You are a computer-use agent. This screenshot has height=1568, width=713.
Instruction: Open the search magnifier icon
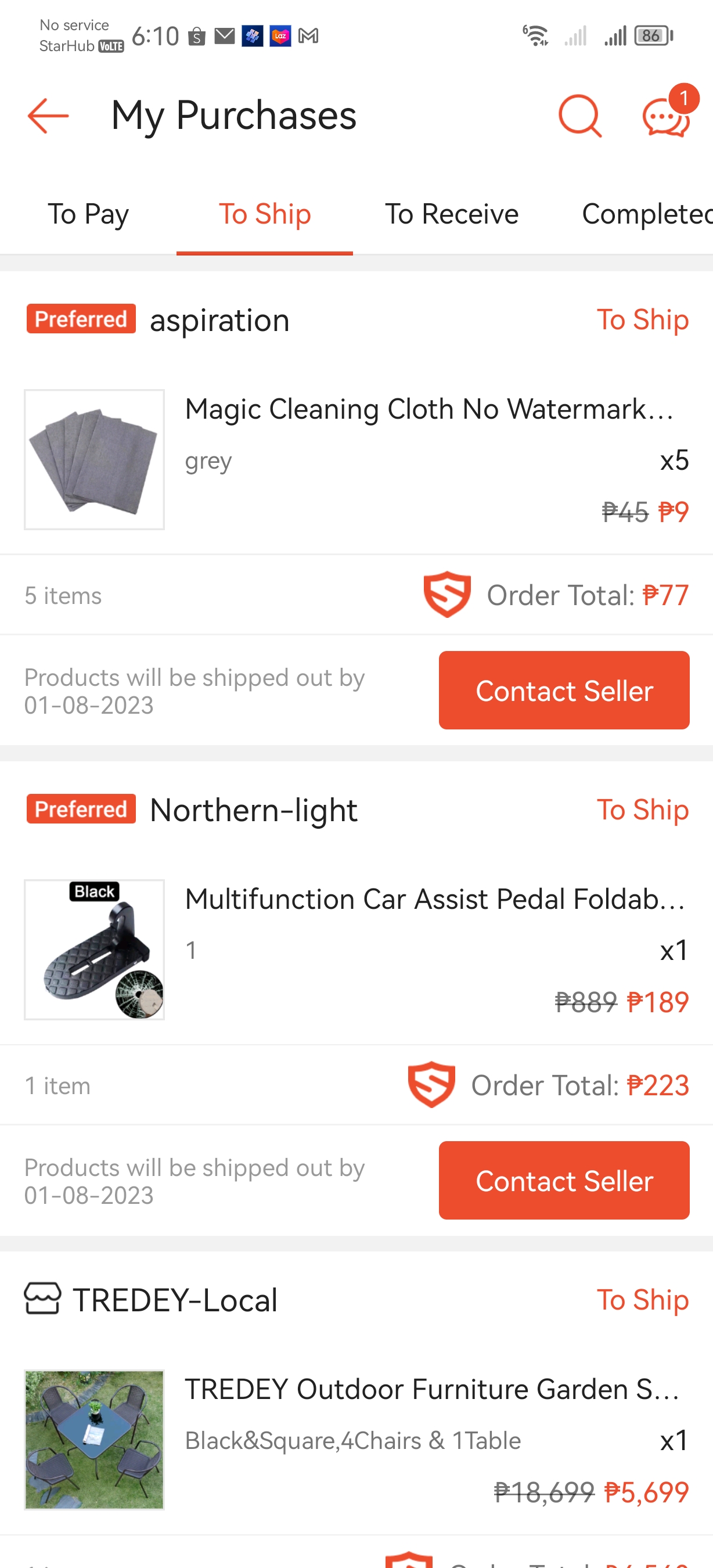579,116
